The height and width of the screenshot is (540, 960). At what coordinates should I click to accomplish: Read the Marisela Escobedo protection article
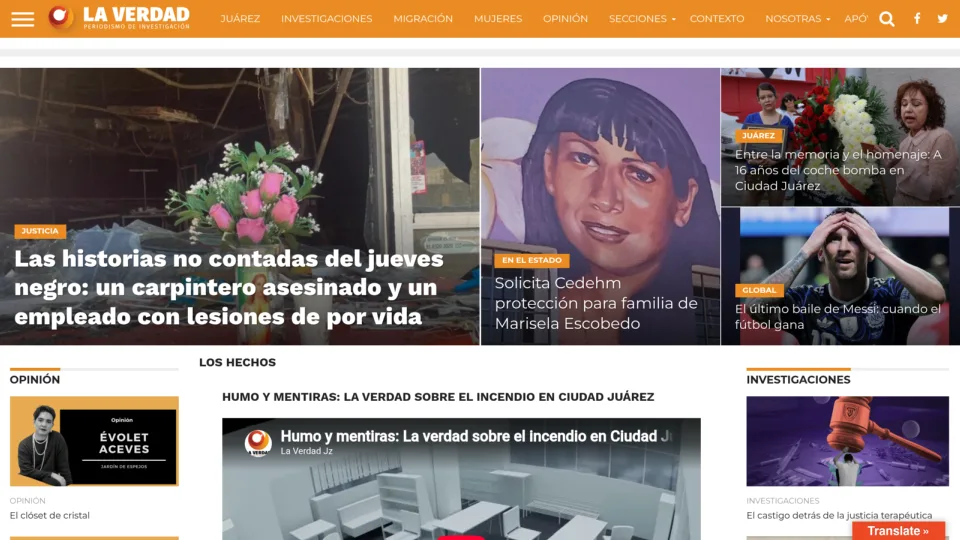click(x=596, y=303)
